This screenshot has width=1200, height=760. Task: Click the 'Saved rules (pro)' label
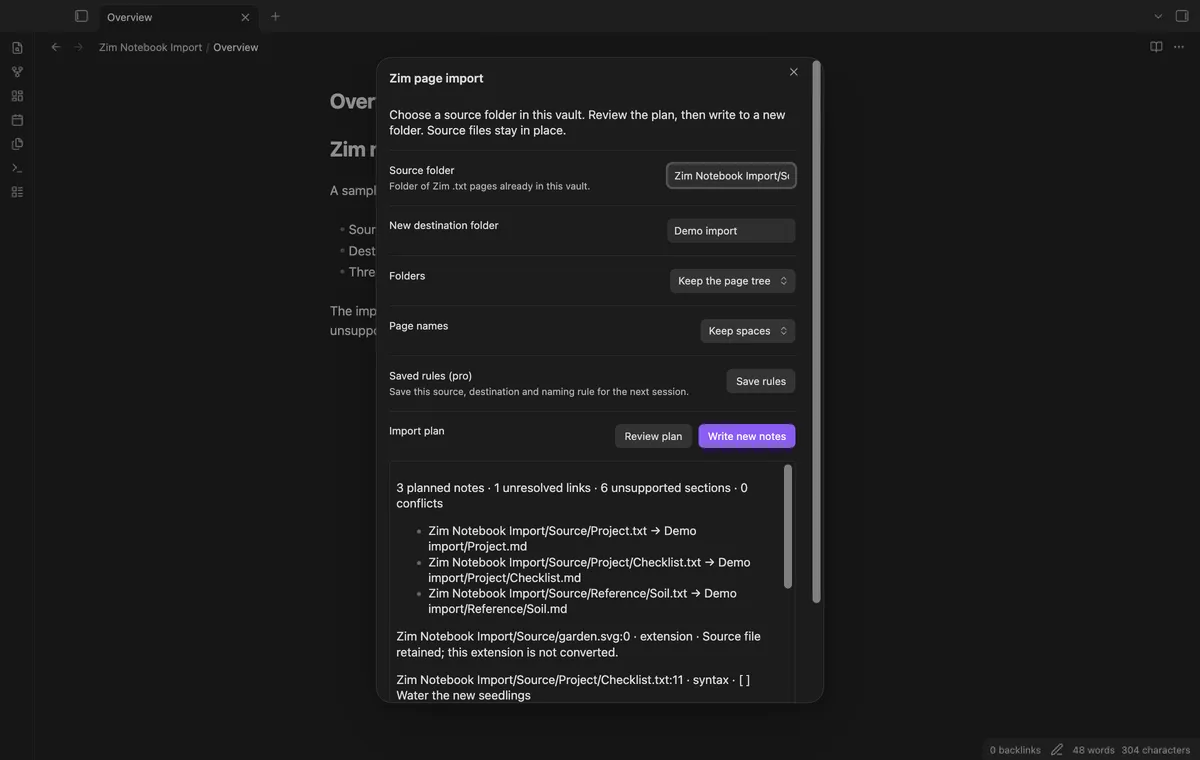click(430, 376)
